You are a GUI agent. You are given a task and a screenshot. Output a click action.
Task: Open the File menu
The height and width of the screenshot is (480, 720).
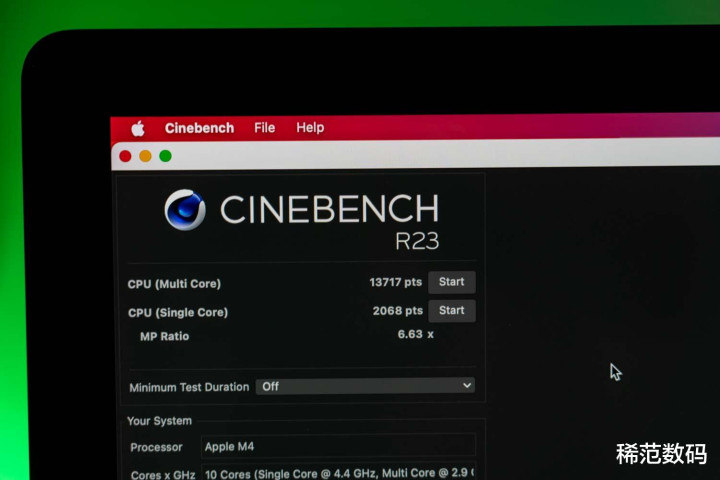click(x=264, y=128)
